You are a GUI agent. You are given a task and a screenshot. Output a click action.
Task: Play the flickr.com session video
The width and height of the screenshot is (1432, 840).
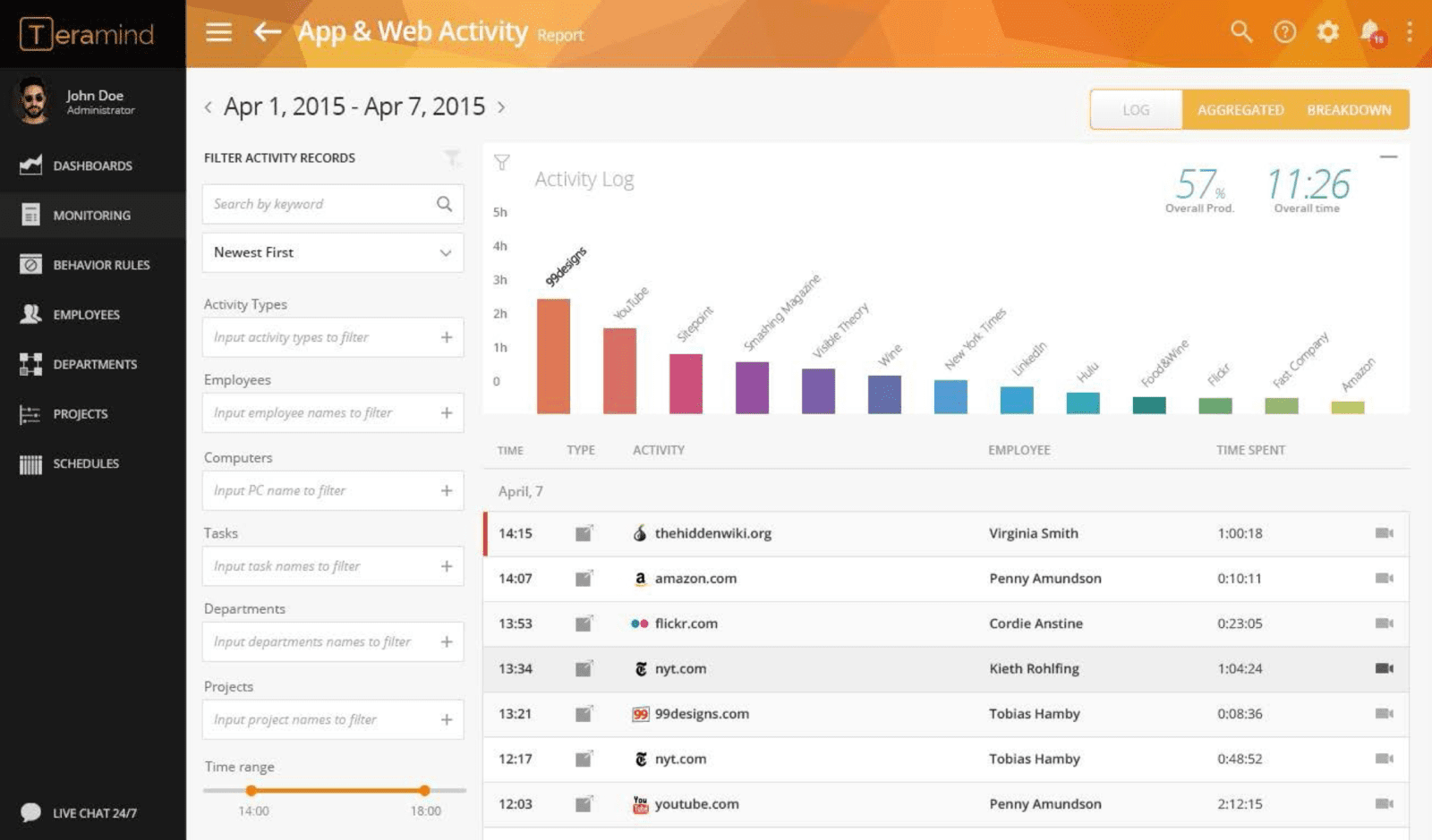1385,624
